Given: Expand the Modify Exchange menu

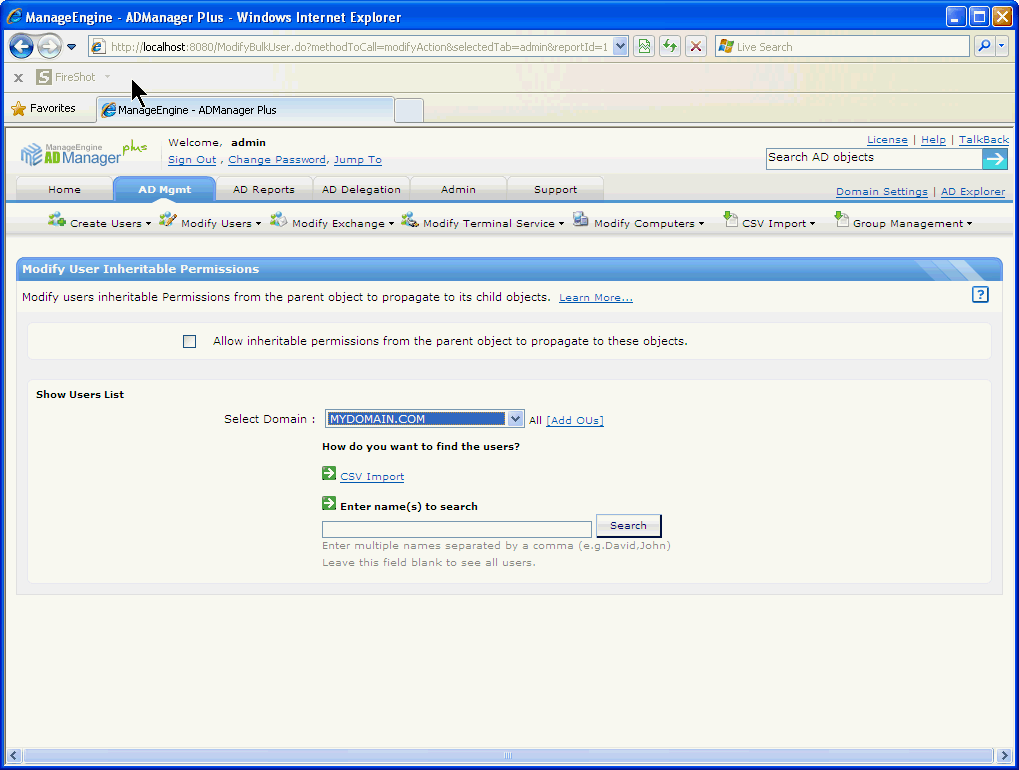Looking at the screenshot, I should [x=391, y=224].
